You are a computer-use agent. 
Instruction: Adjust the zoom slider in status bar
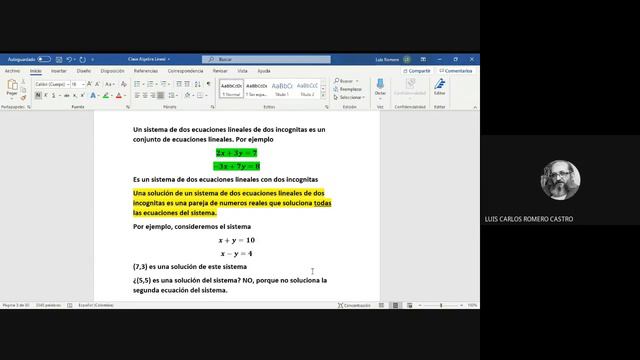[x=441, y=305]
